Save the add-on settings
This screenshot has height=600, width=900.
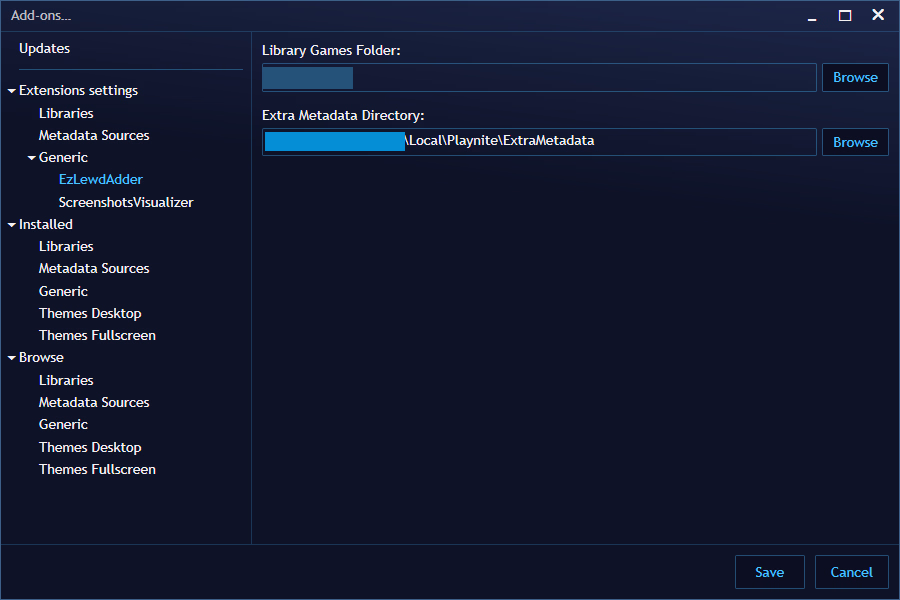point(769,572)
